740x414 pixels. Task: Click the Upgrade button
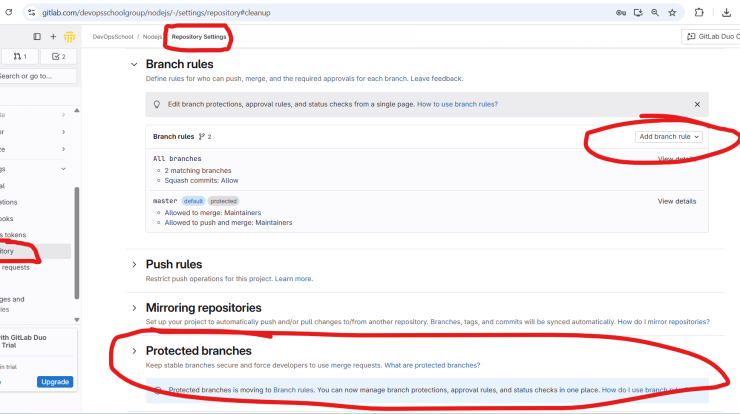point(55,381)
